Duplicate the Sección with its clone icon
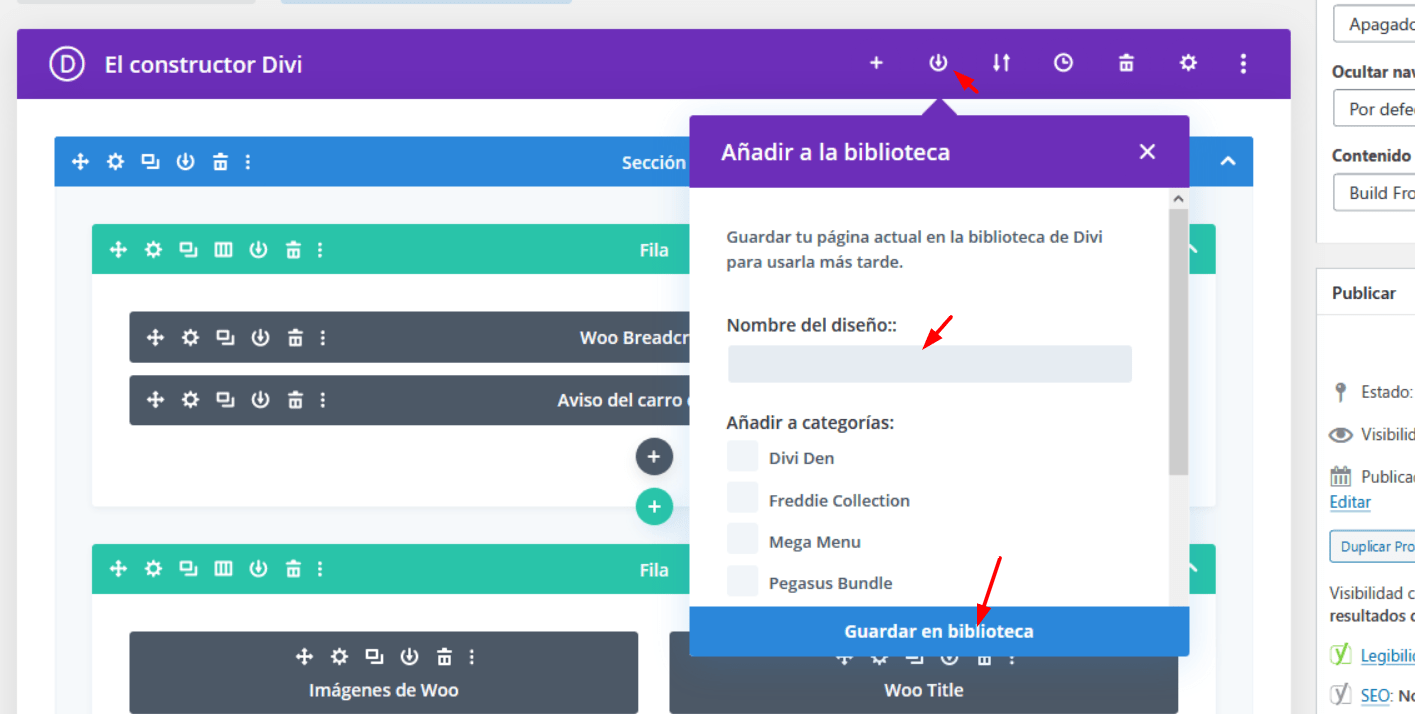Viewport: 1415px width, 714px height. click(x=150, y=162)
